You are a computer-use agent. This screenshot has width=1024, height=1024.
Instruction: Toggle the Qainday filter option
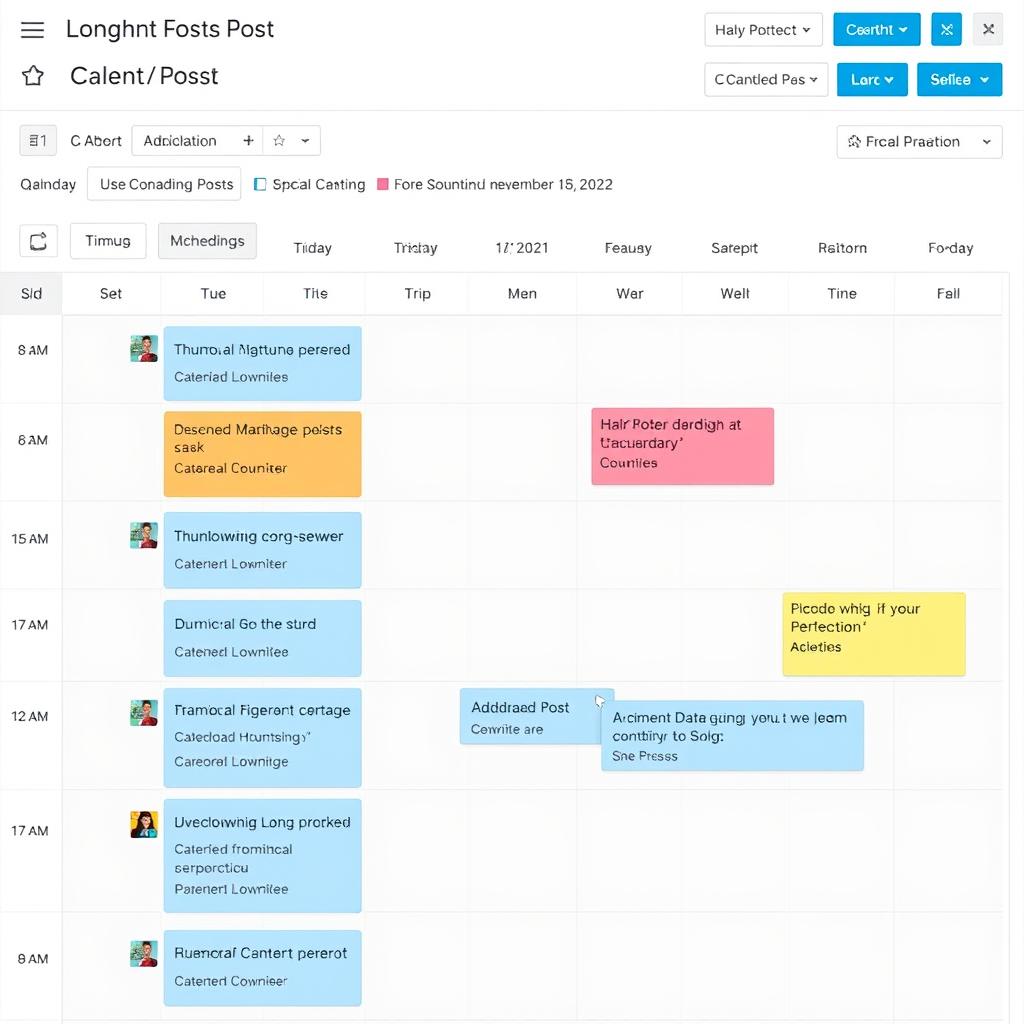pos(46,184)
